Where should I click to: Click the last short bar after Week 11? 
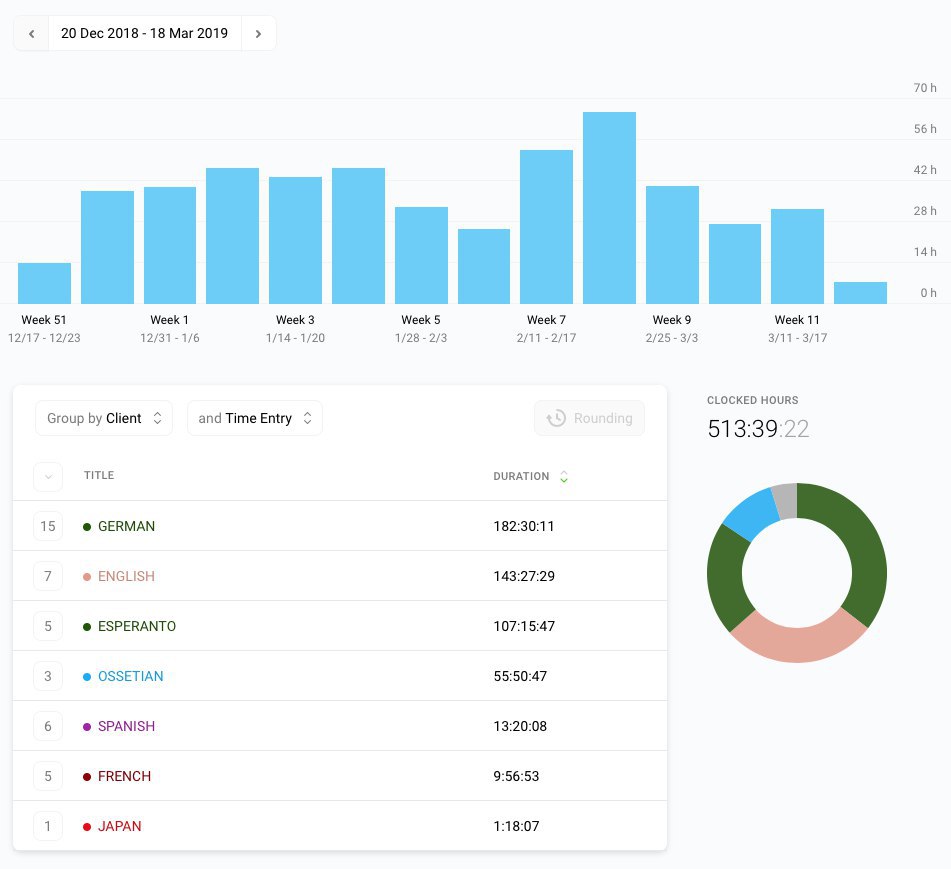coord(861,293)
